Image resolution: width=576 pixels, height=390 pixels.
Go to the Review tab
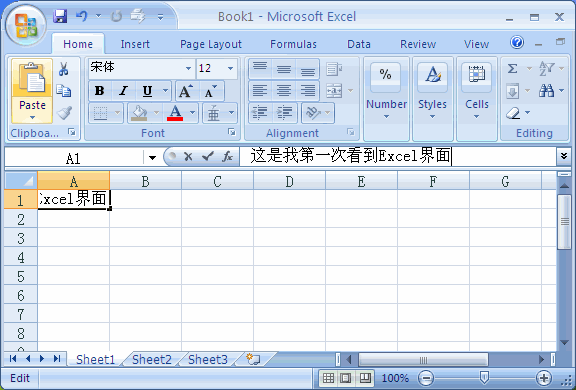pyautogui.click(x=418, y=44)
